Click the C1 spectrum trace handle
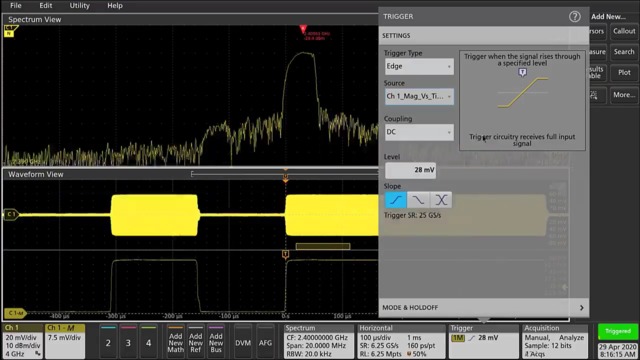Image resolution: width=640 pixels, height=360 pixels. tap(10, 31)
